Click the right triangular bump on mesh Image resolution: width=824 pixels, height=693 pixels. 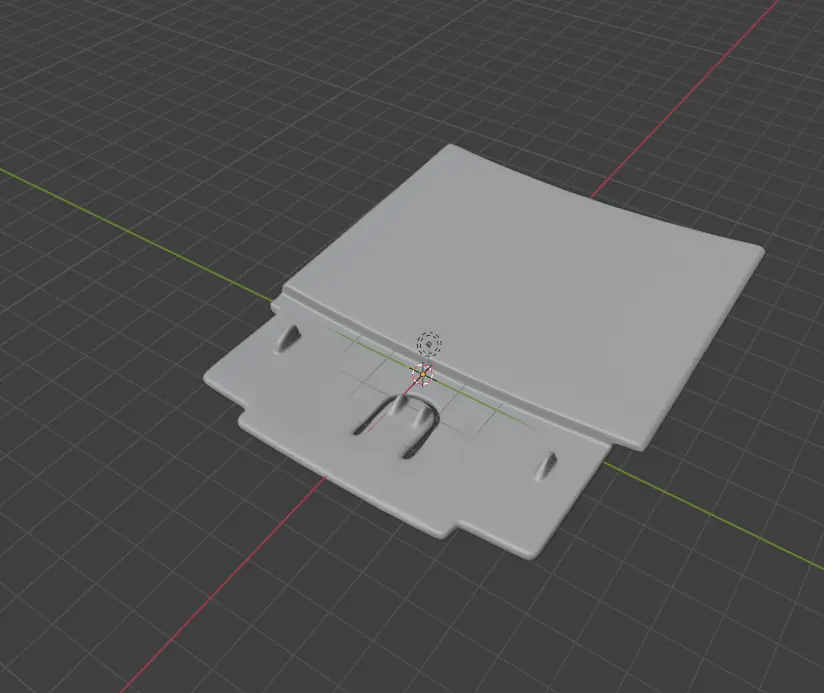[x=545, y=464]
